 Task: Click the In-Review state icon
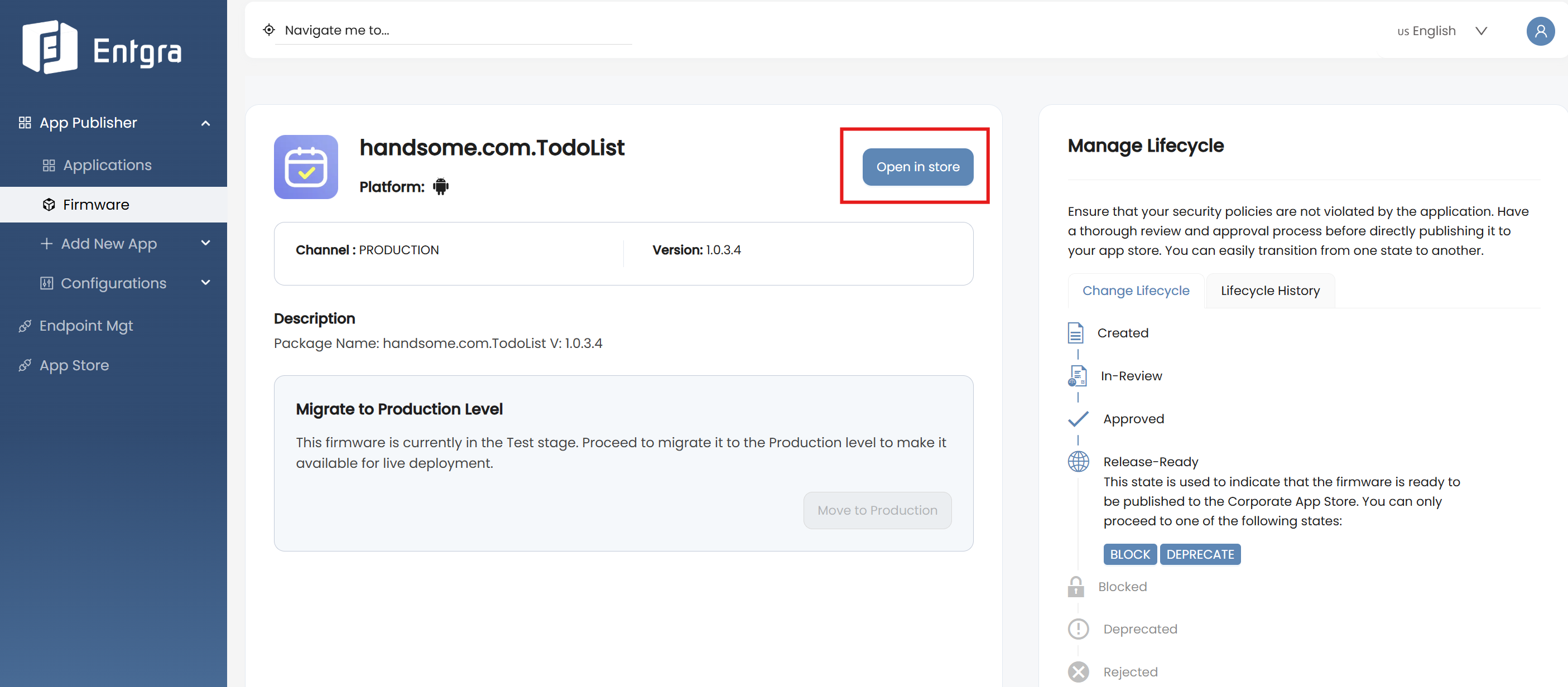[1077, 375]
